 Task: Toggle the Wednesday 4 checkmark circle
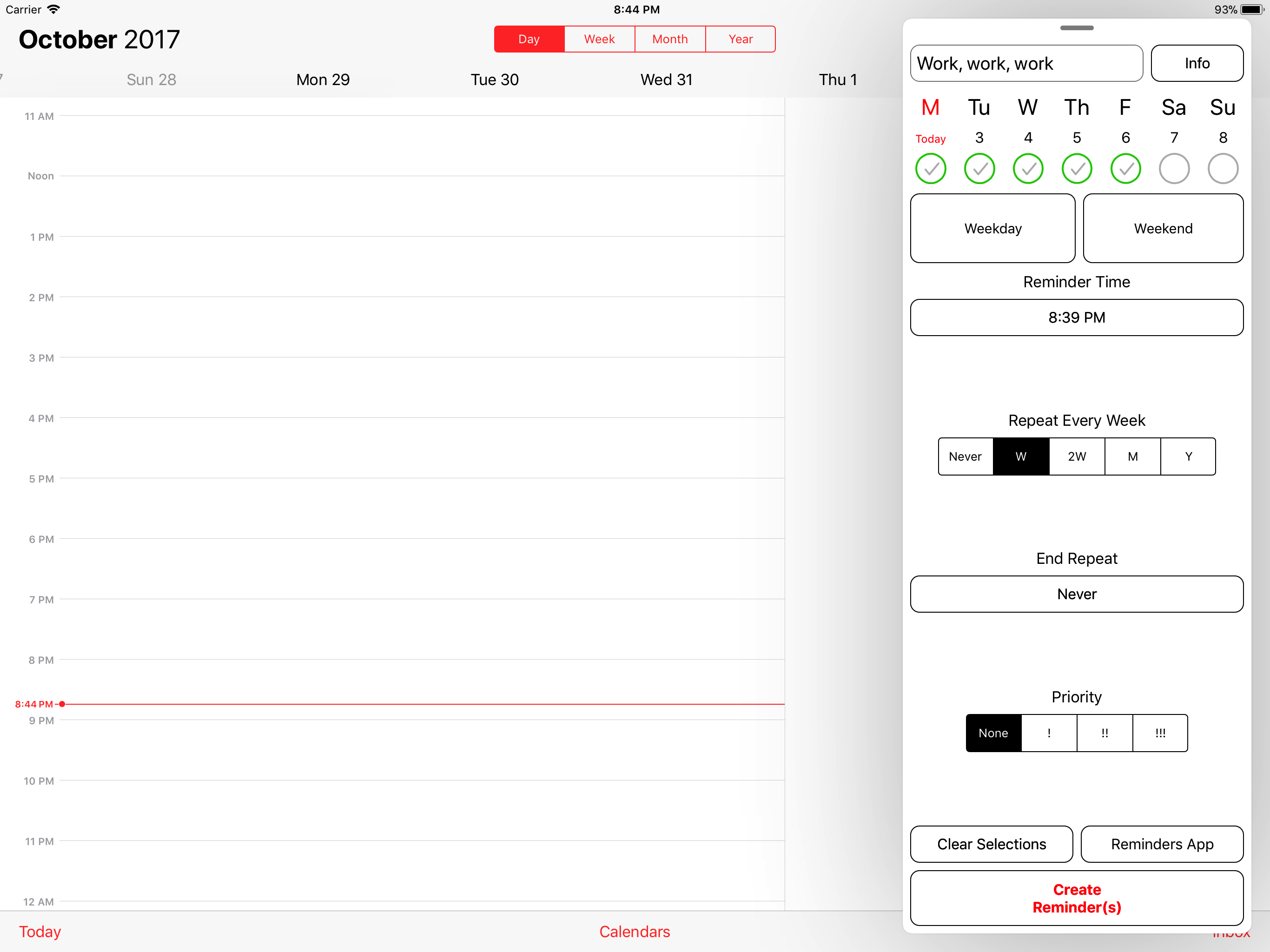(1028, 168)
